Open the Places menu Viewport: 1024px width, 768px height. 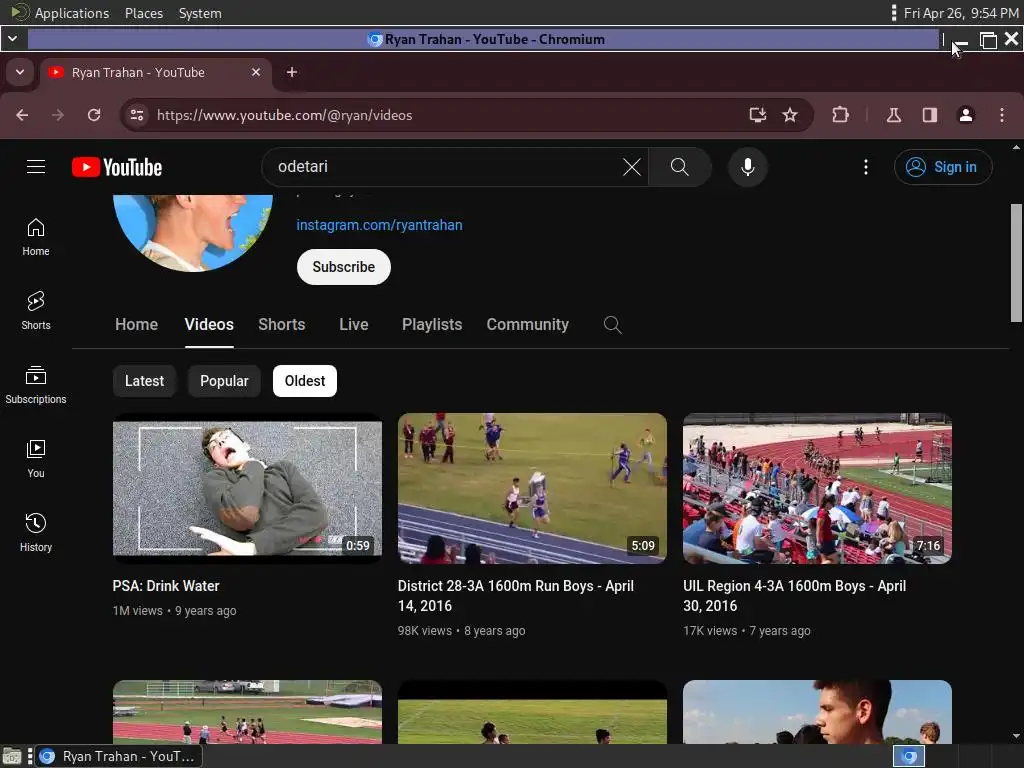[144, 13]
